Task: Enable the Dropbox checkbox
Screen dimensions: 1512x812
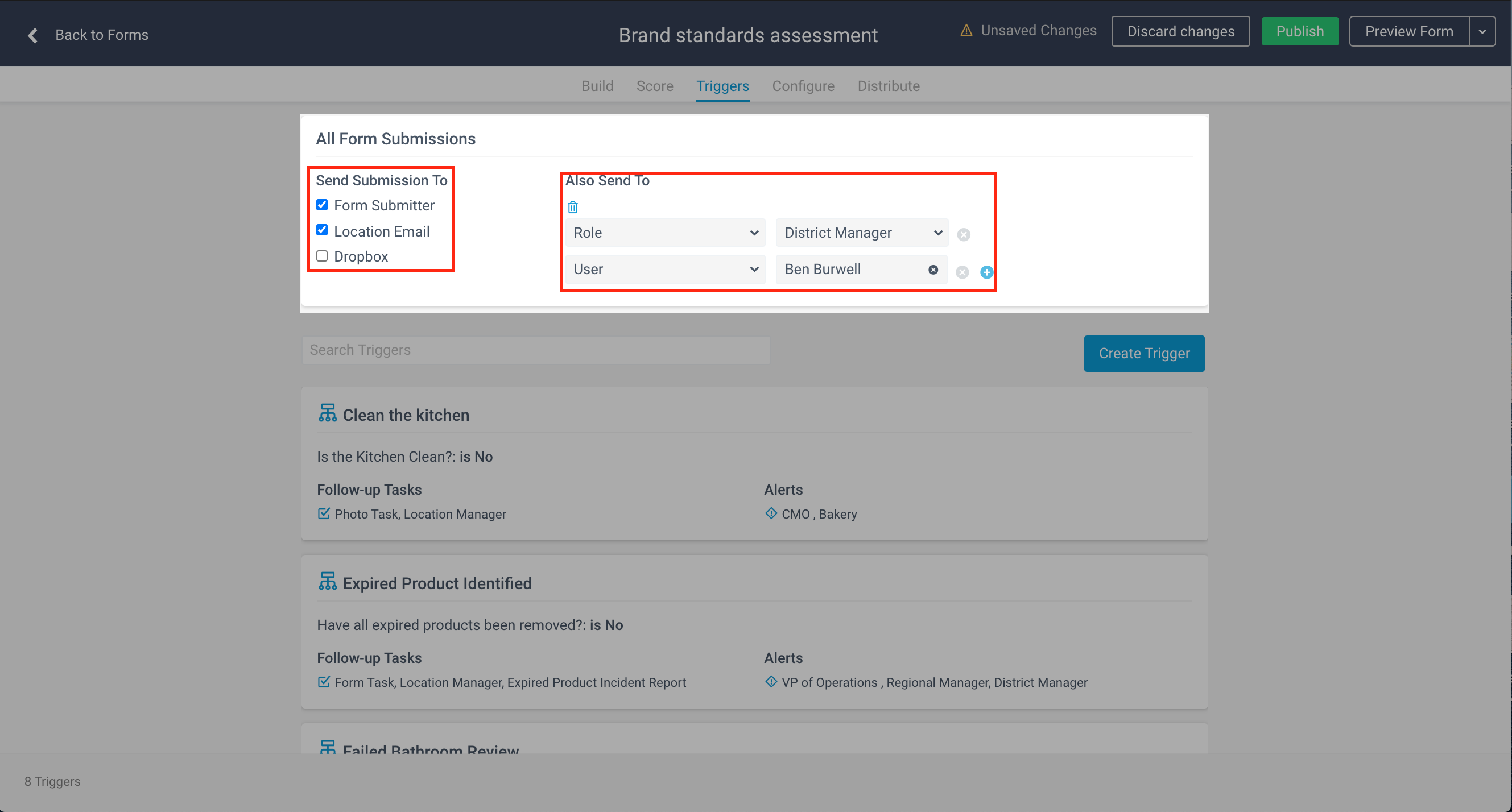Action: tap(321, 256)
